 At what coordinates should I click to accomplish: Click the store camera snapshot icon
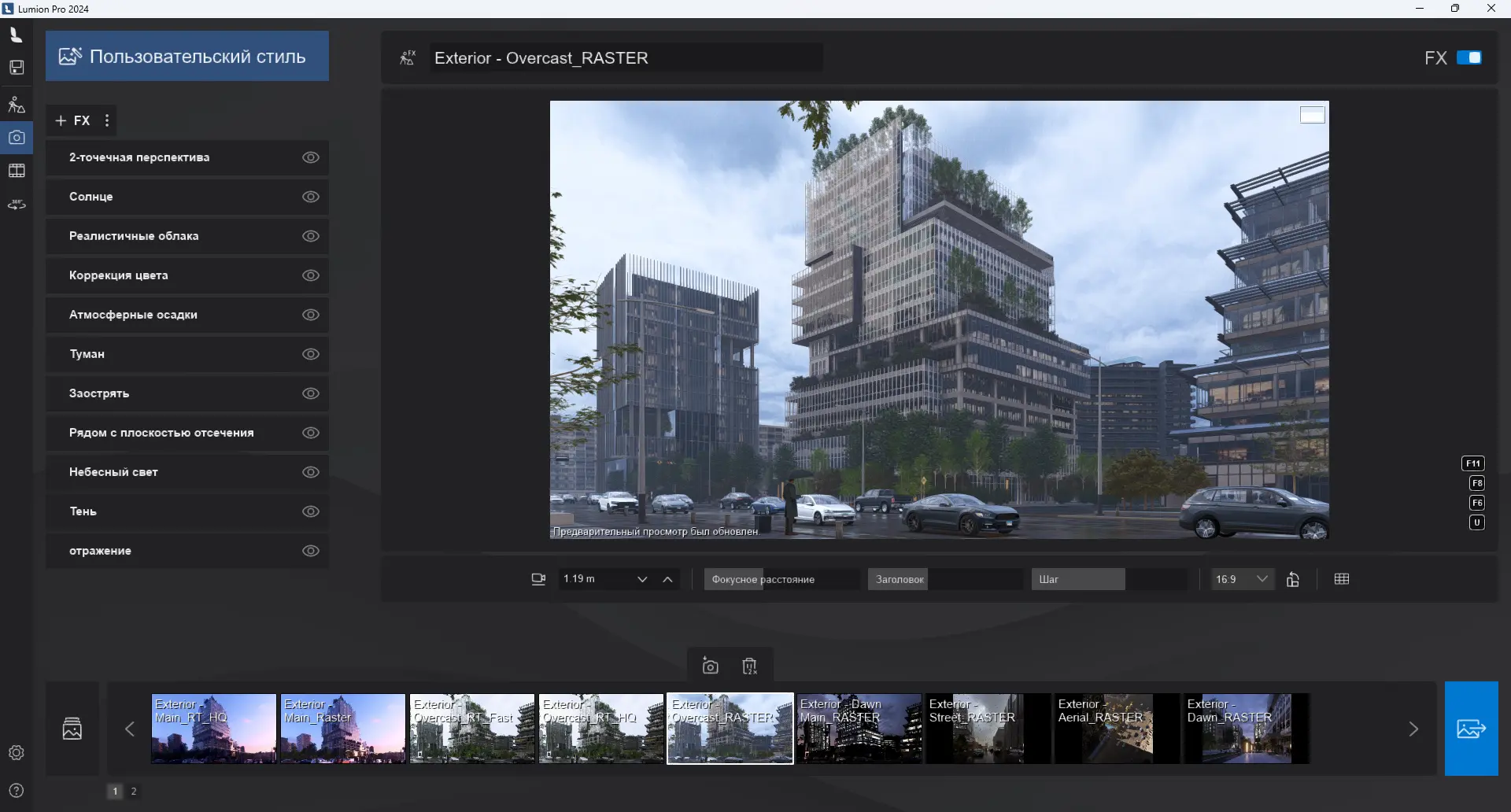point(710,666)
